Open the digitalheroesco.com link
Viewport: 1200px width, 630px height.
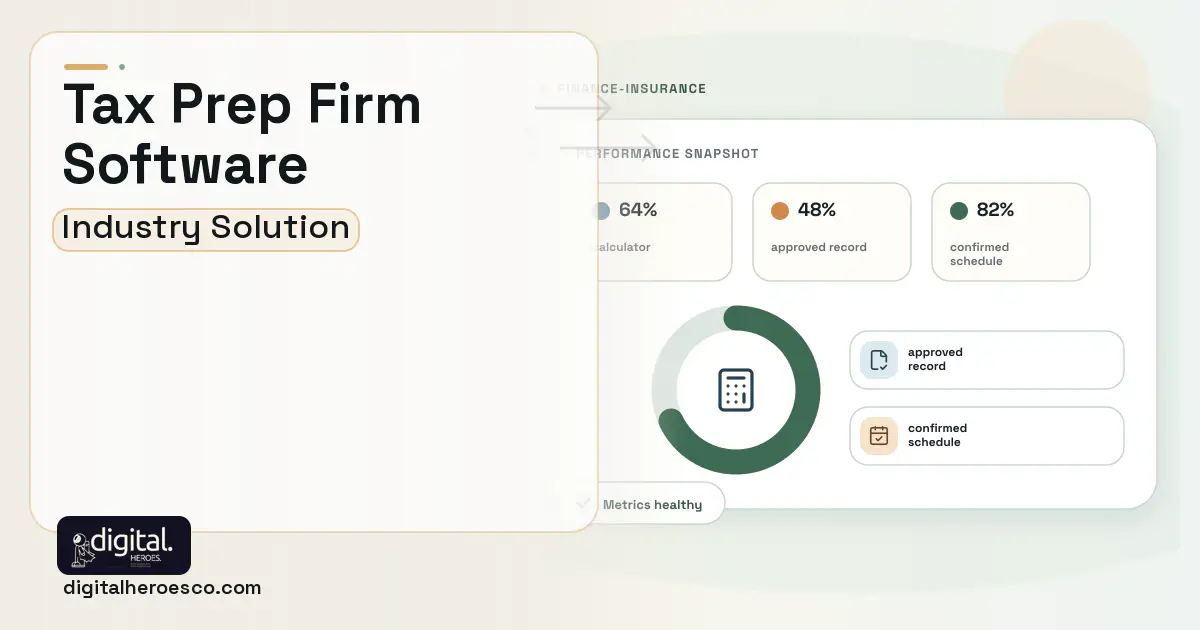pos(162,588)
